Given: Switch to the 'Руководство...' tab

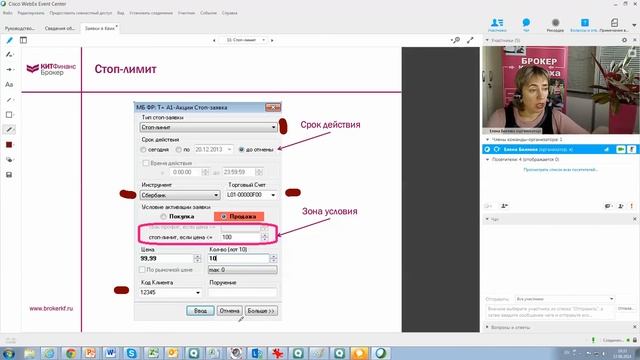Looking at the screenshot, I should click(20, 28).
